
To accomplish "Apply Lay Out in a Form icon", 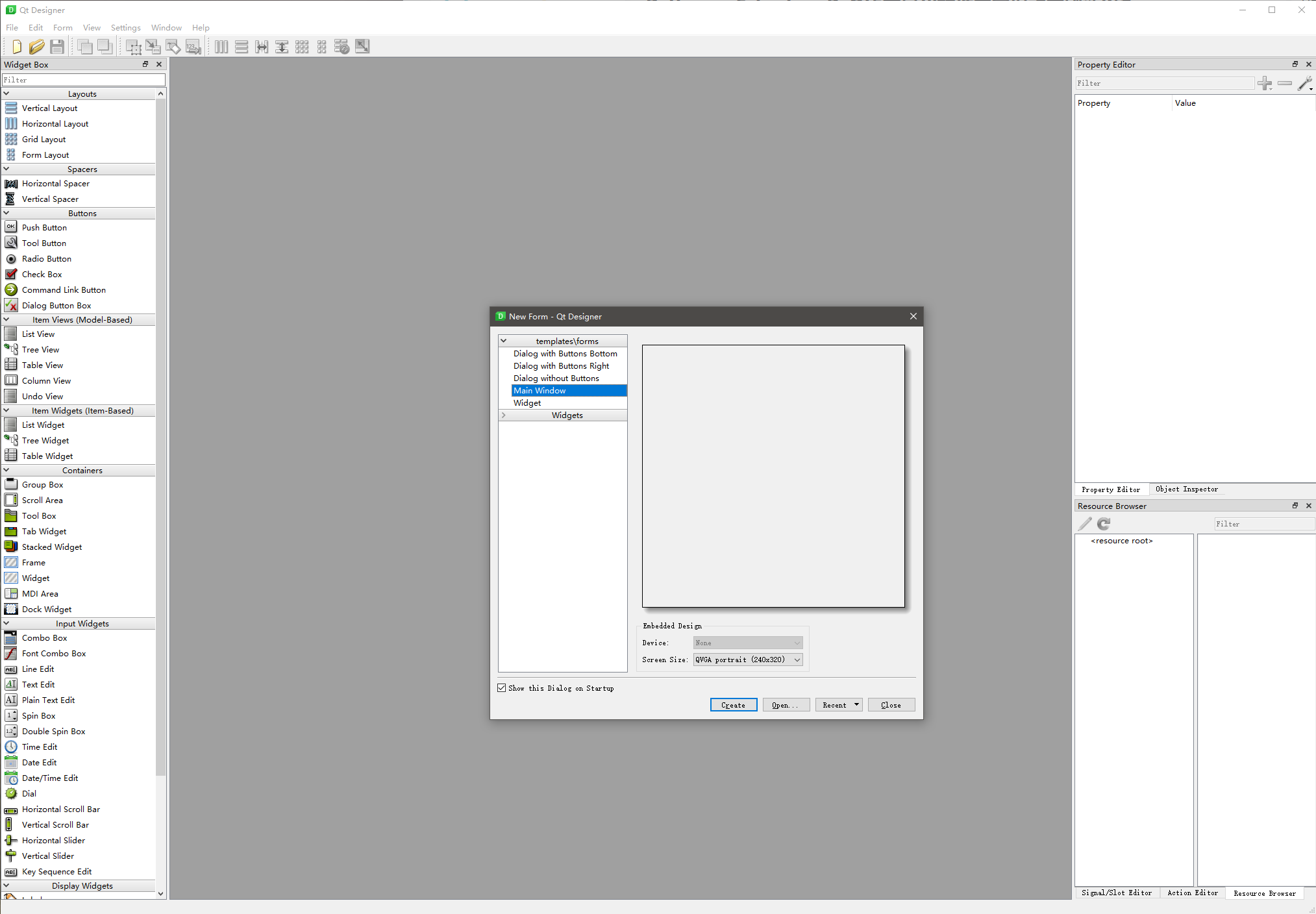I will pos(322,47).
